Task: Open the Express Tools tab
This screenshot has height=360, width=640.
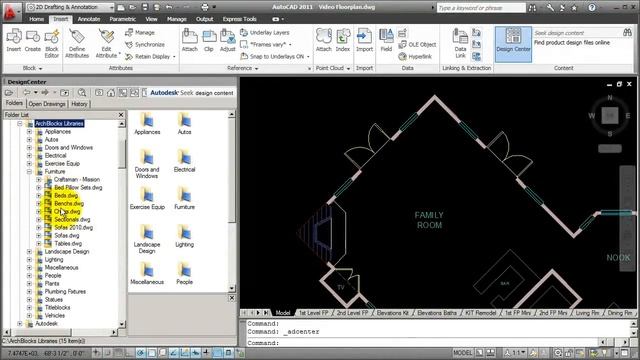Action: coord(240,19)
